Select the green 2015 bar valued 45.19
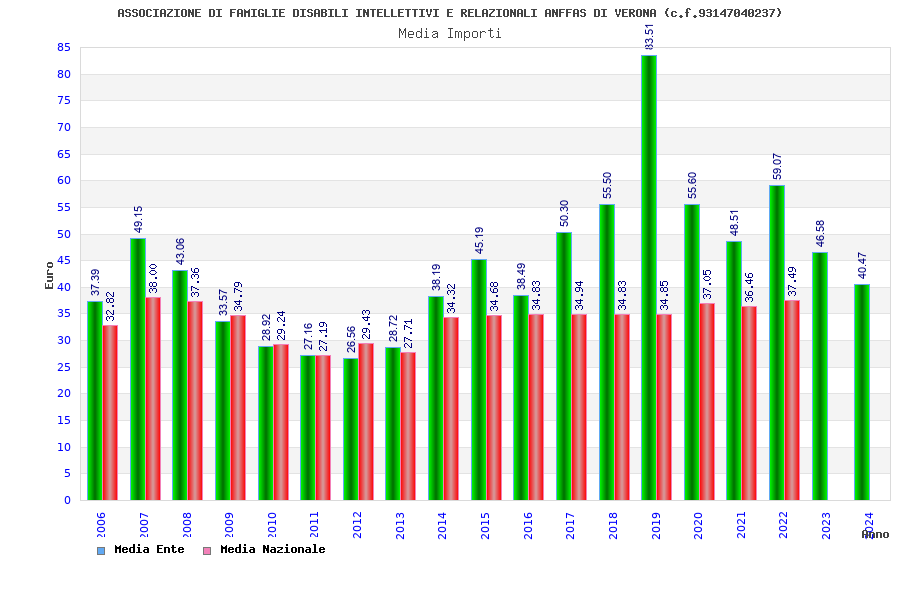The height and width of the screenshot is (600, 900). click(x=479, y=380)
